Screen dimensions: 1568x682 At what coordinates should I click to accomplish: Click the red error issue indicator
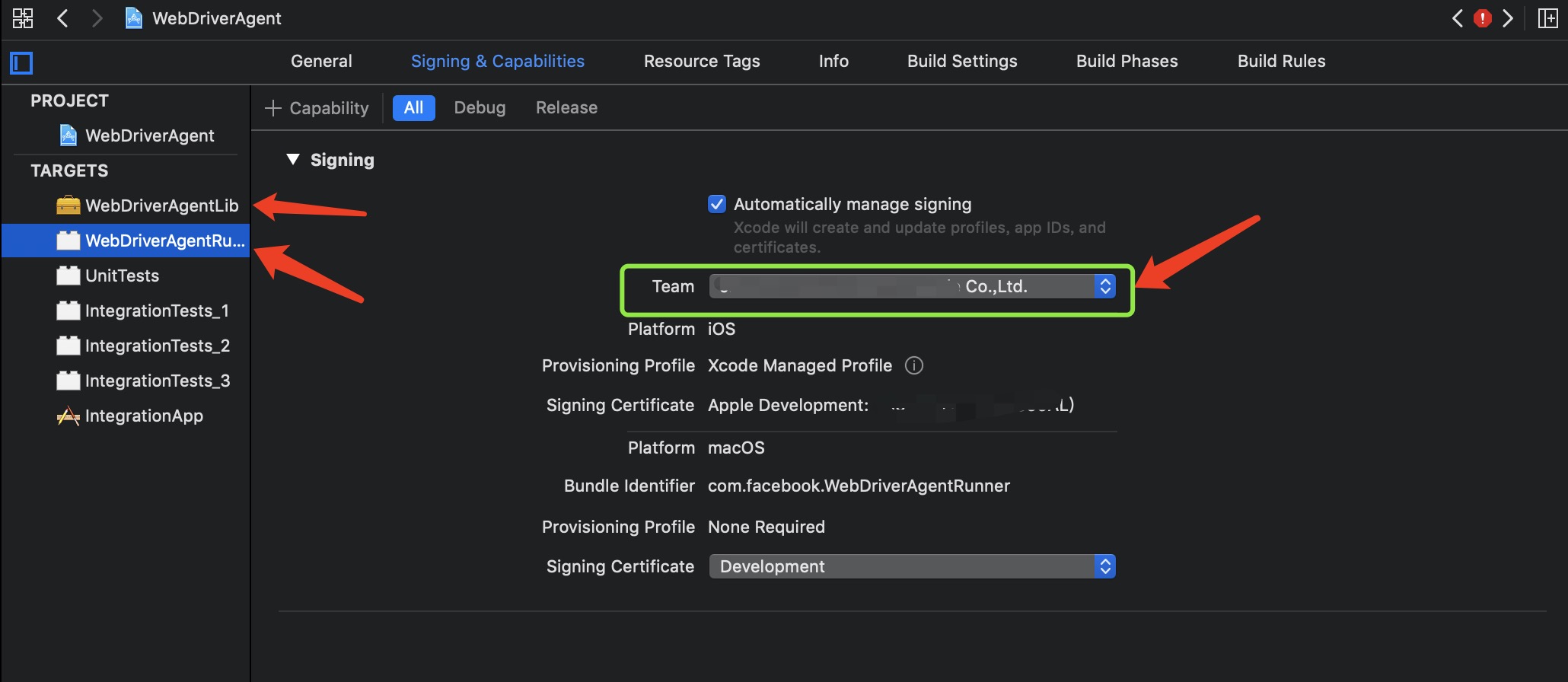coord(1483,18)
